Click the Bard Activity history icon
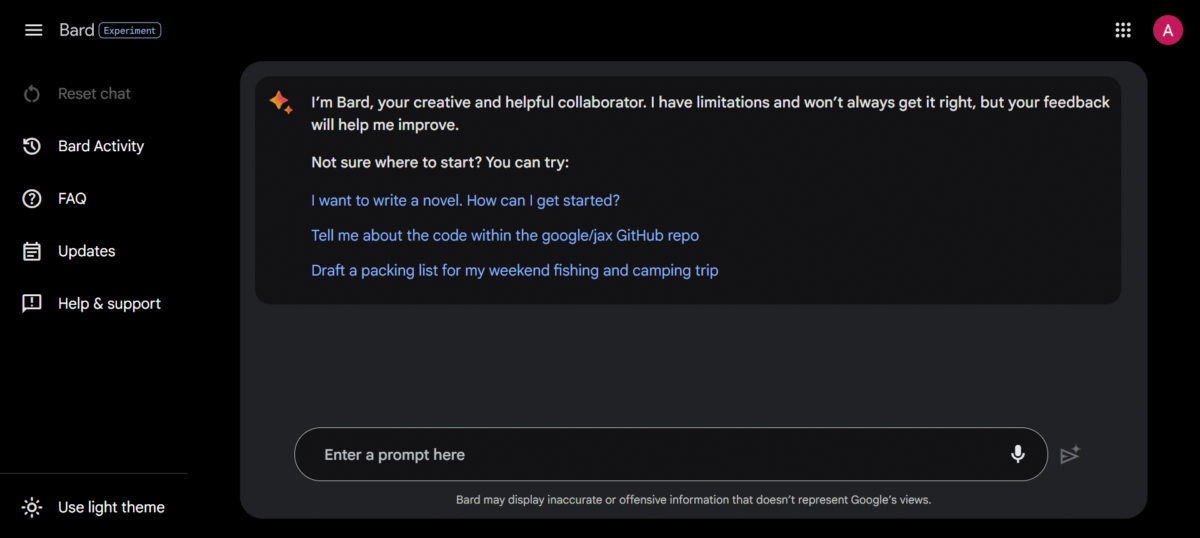Viewport: 1200px width, 538px height. coord(32,146)
